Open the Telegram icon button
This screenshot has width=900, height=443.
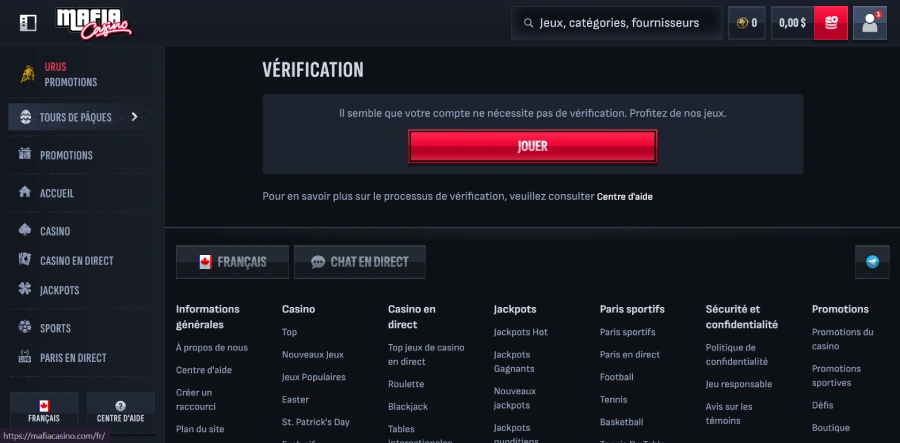coord(872,262)
